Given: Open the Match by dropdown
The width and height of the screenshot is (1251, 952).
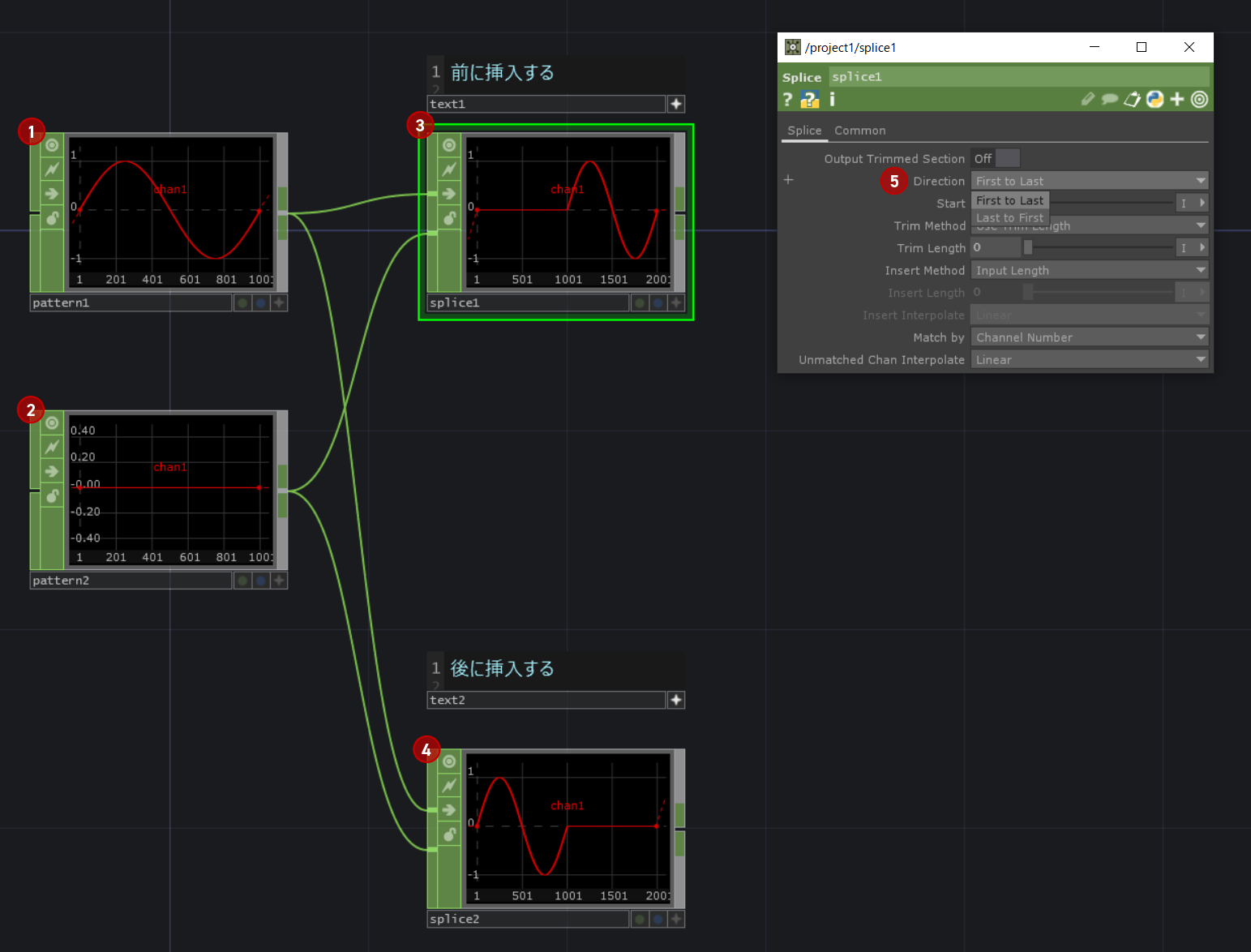Looking at the screenshot, I should click(x=1090, y=337).
